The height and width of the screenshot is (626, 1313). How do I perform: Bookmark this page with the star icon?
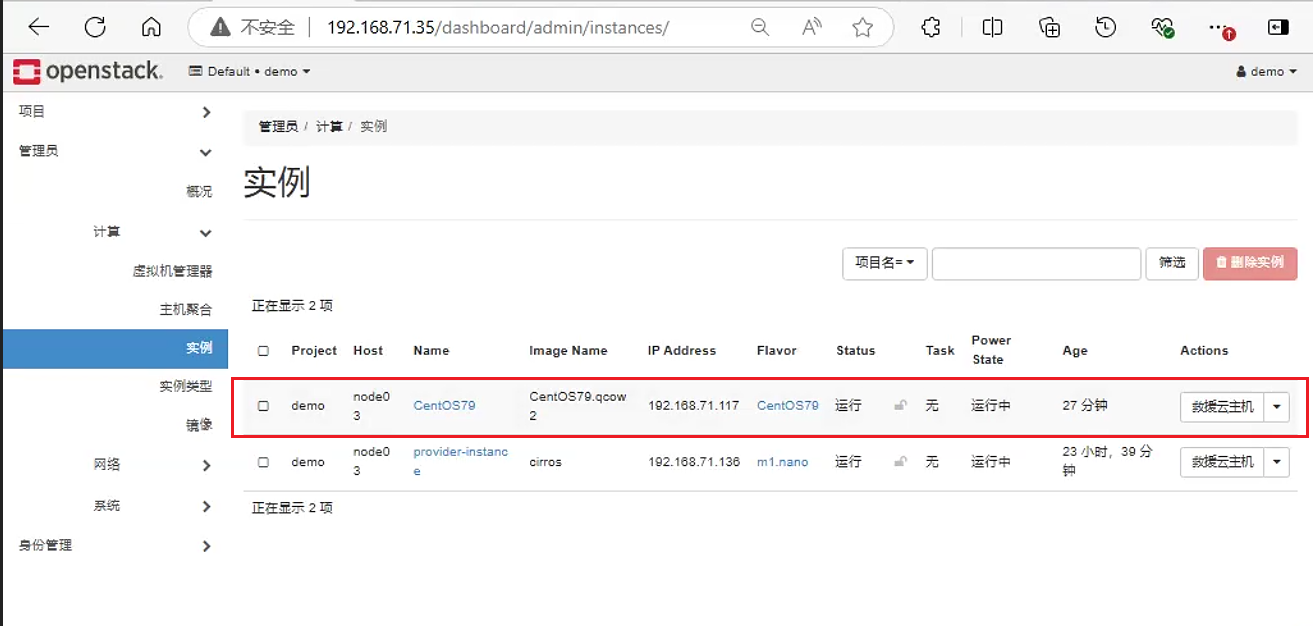tap(863, 28)
